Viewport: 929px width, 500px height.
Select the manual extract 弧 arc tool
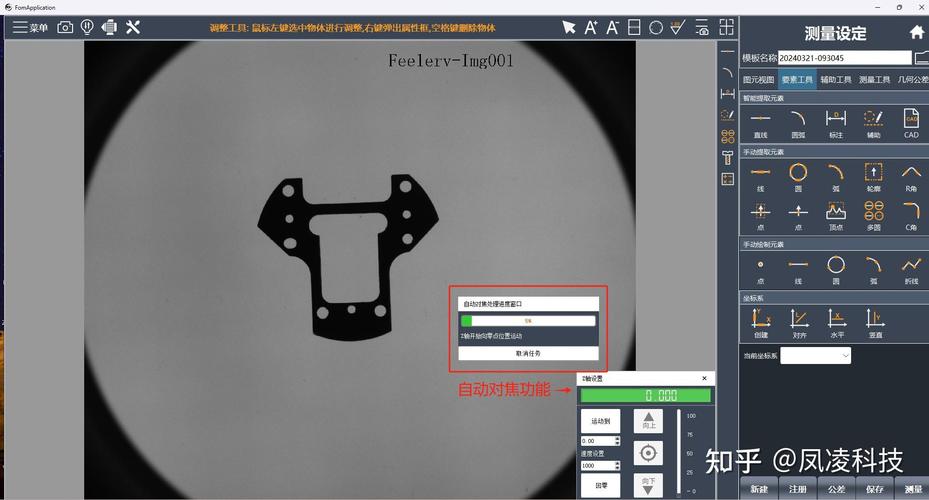[x=835, y=177]
